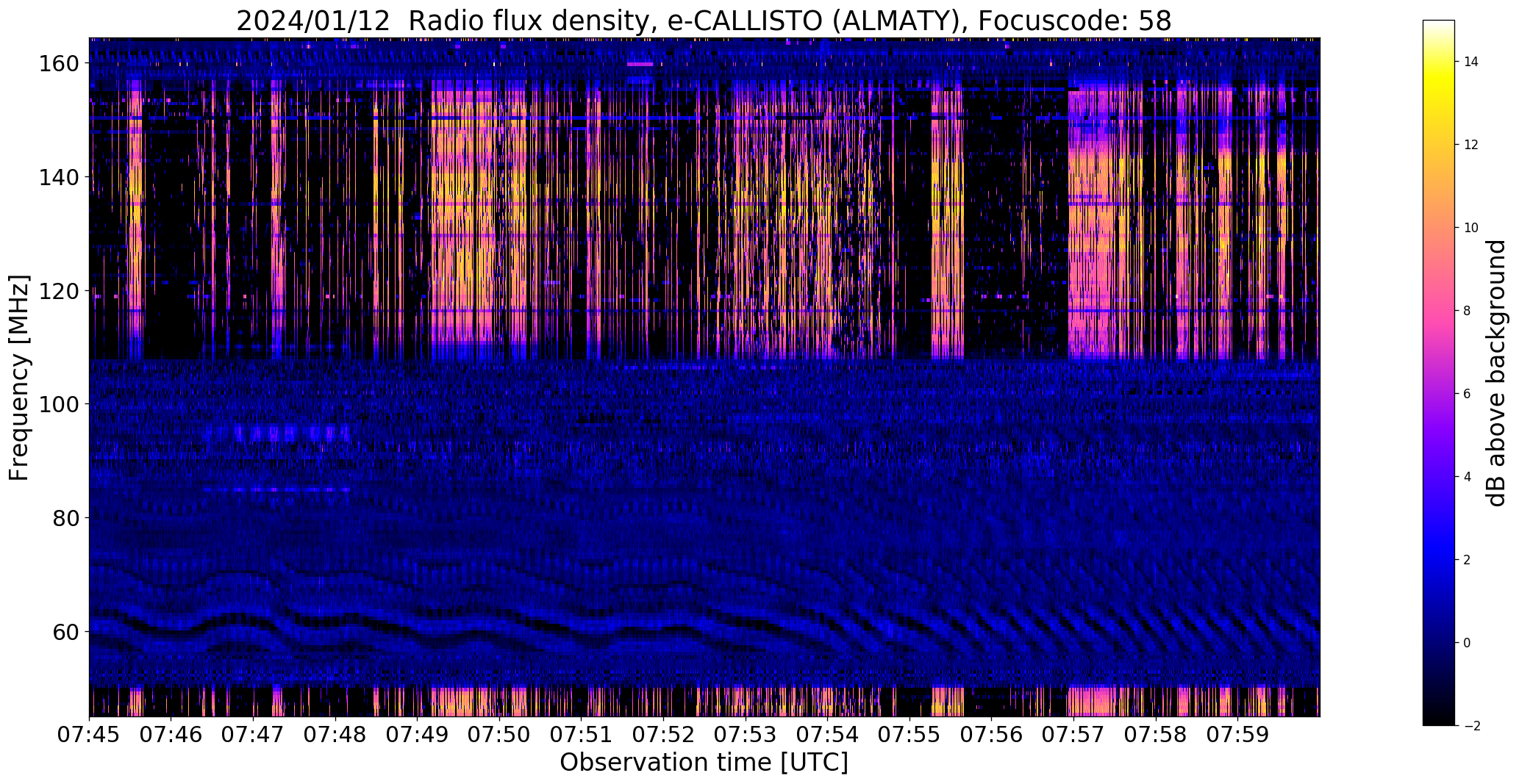This screenshot has width=1519, height=784.
Task: Click the 07:51 time tick label
Action: pyautogui.click(x=582, y=734)
